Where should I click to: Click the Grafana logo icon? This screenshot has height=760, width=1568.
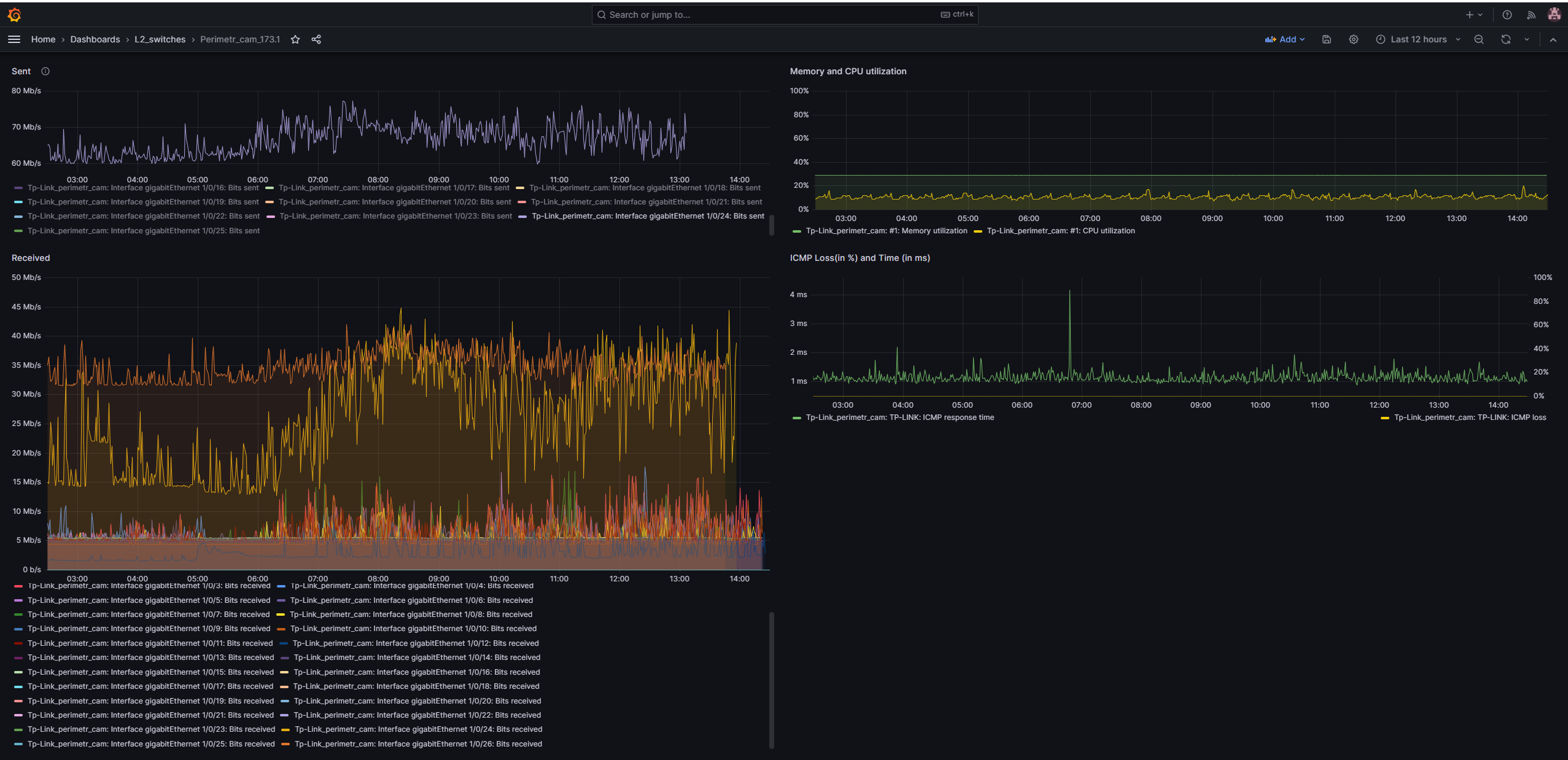click(x=15, y=15)
